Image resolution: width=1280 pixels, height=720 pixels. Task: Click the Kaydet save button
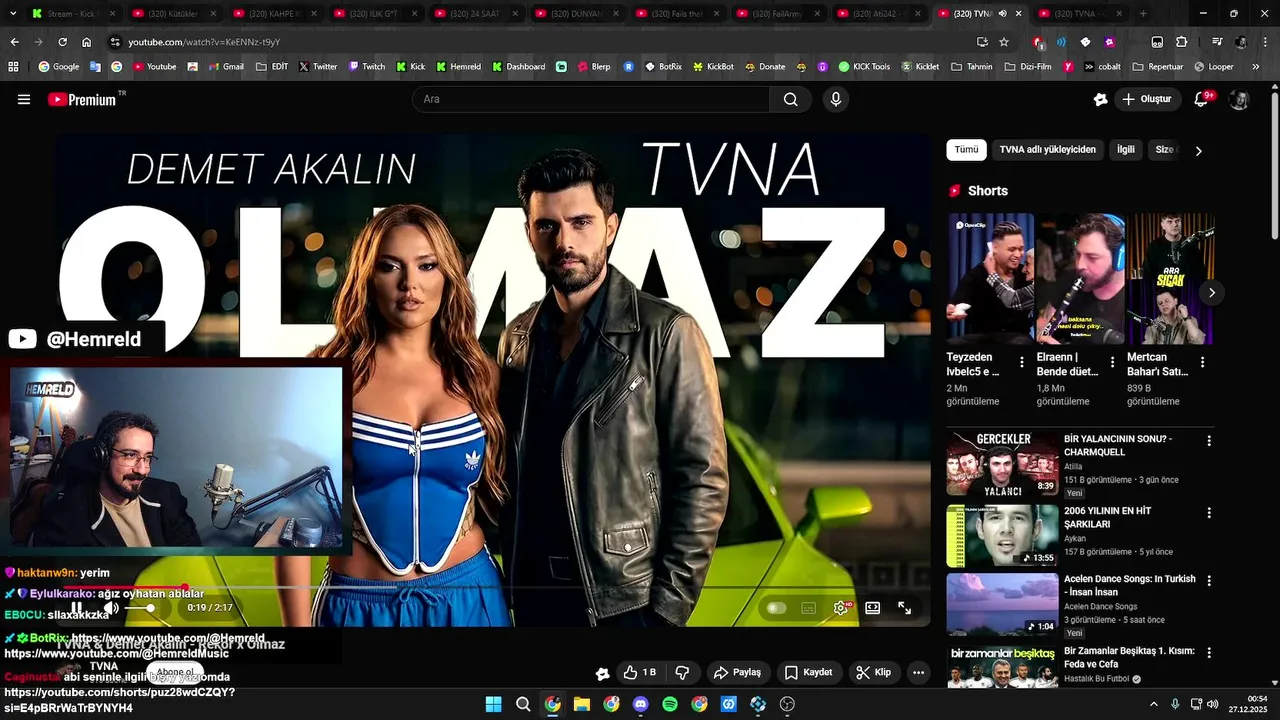coord(808,673)
